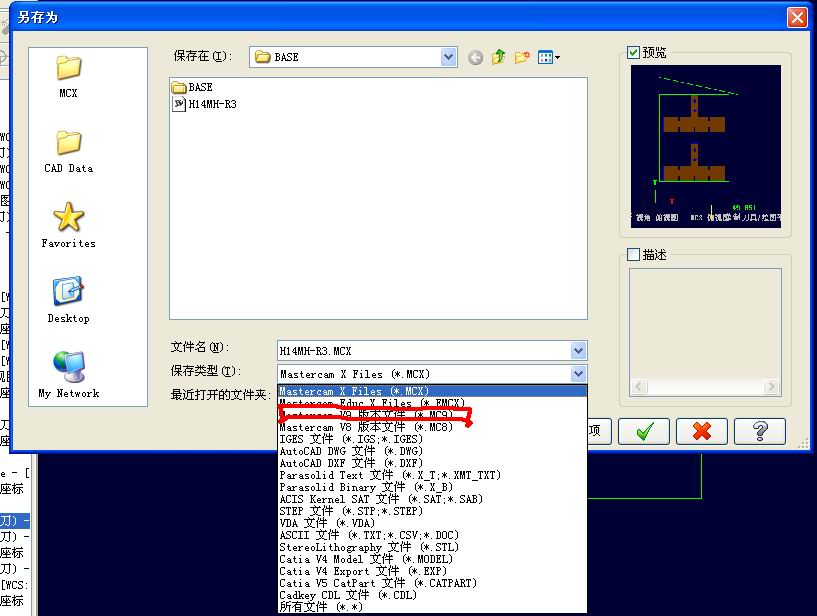Create a new folder
This screenshot has height=616, width=817.
tap(522, 57)
